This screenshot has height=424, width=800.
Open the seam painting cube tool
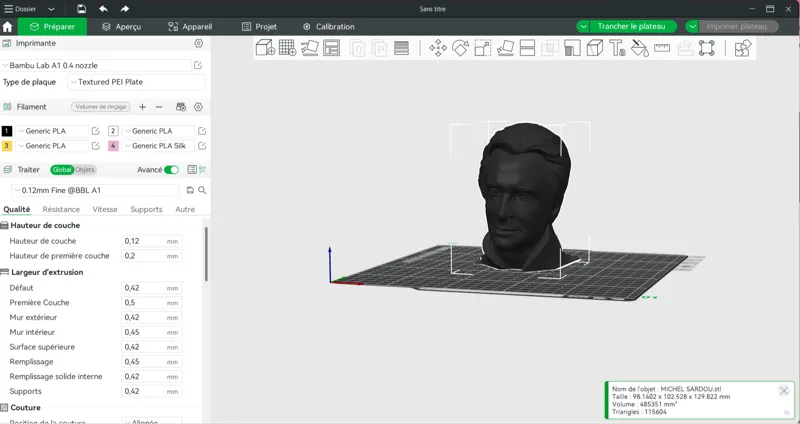click(x=594, y=48)
